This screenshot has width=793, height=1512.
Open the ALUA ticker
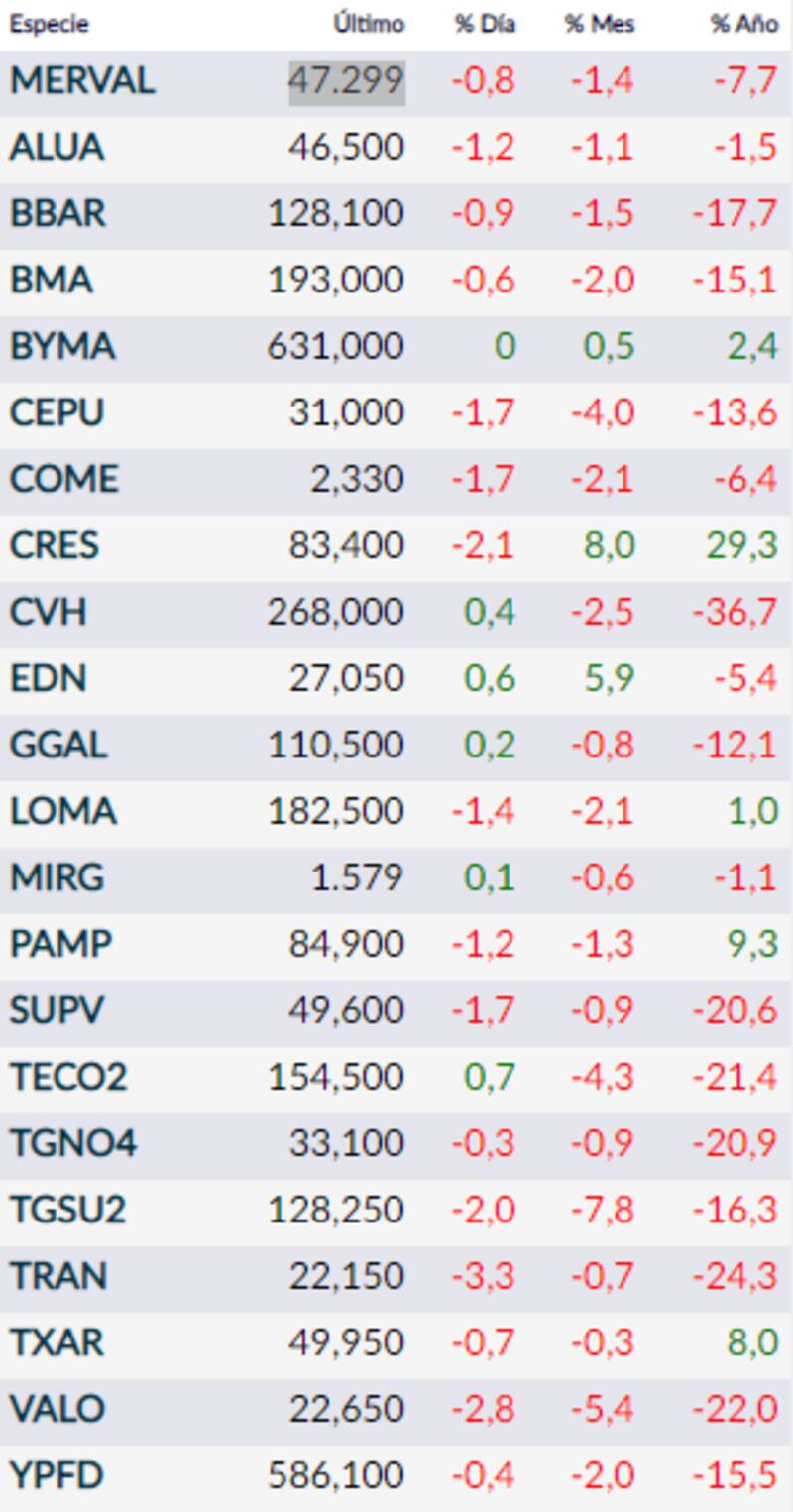click(57, 148)
